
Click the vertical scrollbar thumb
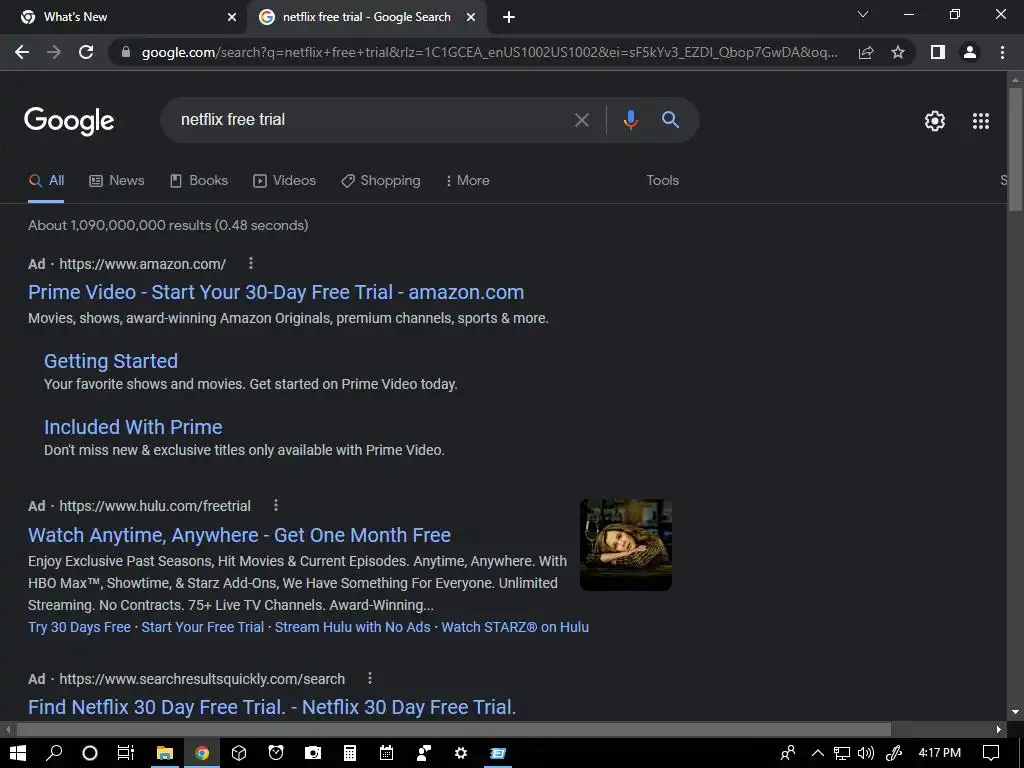point(1015,149)
